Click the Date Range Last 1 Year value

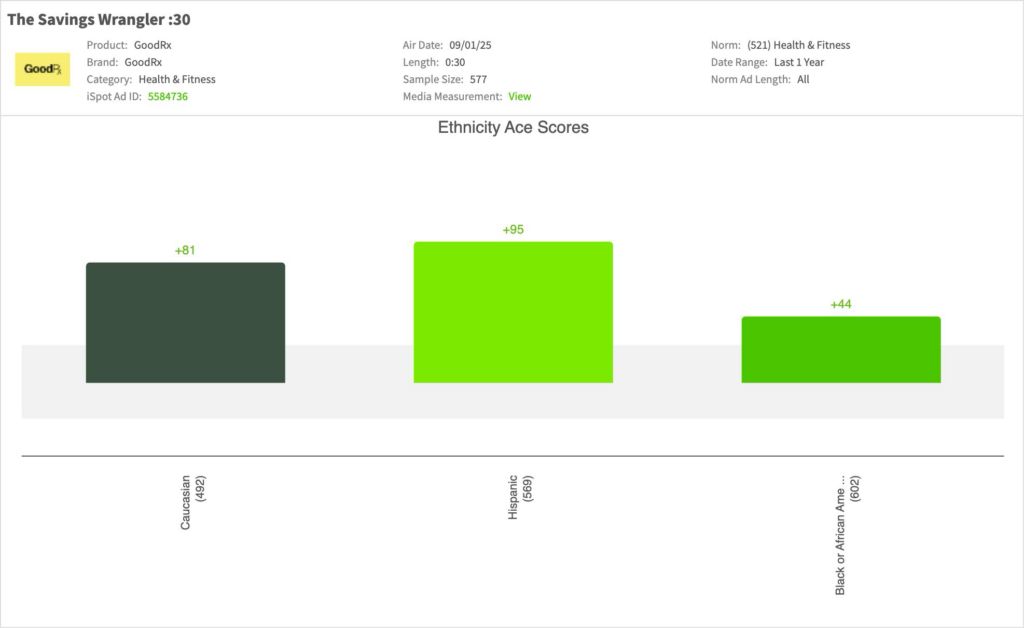(799, 62)
